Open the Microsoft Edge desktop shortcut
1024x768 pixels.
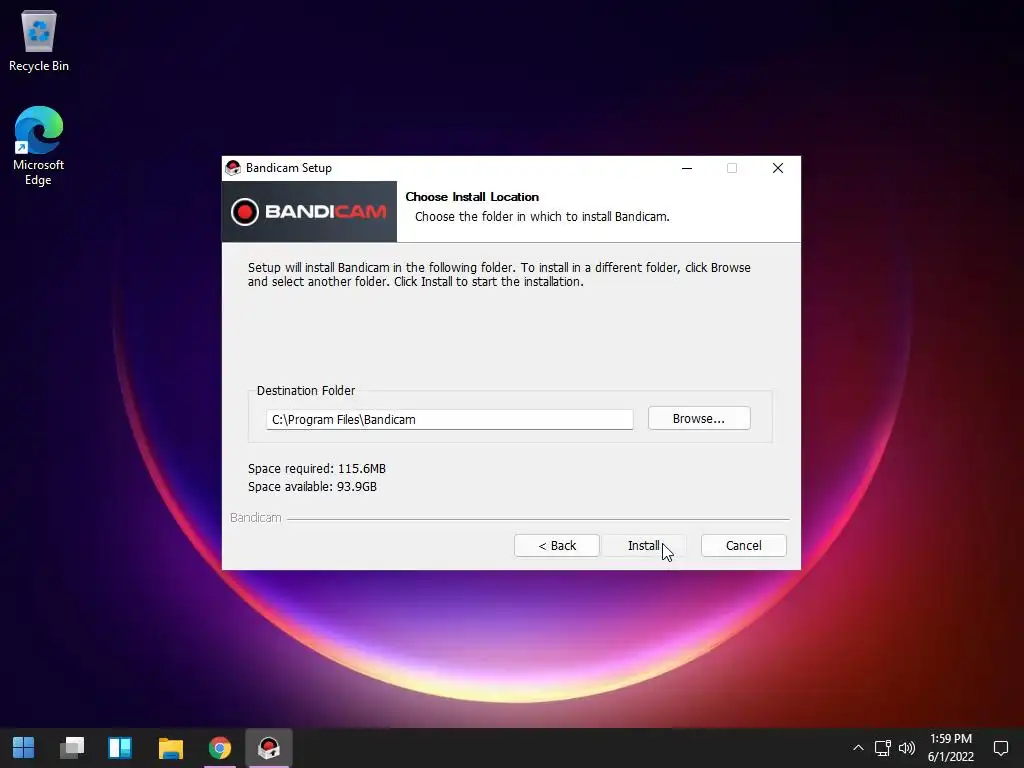click(x=39, y=146)
